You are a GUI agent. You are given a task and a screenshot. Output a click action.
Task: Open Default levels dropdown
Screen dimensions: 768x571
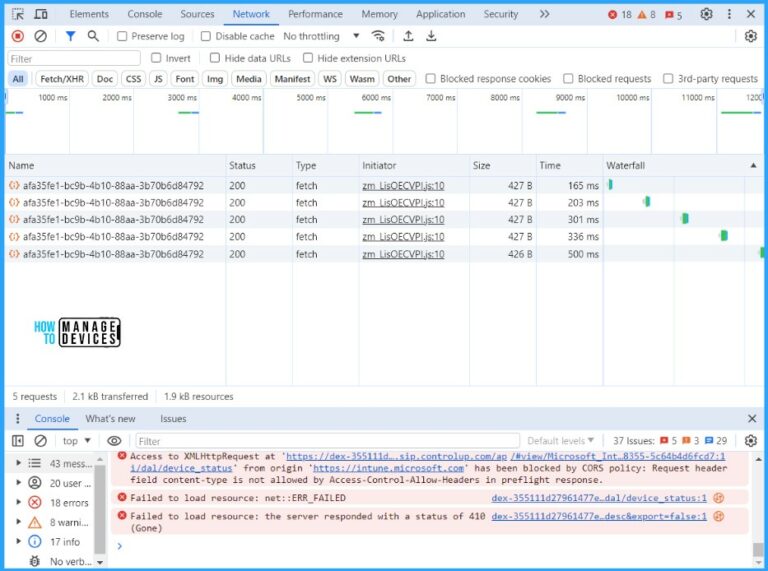point(560,441)
